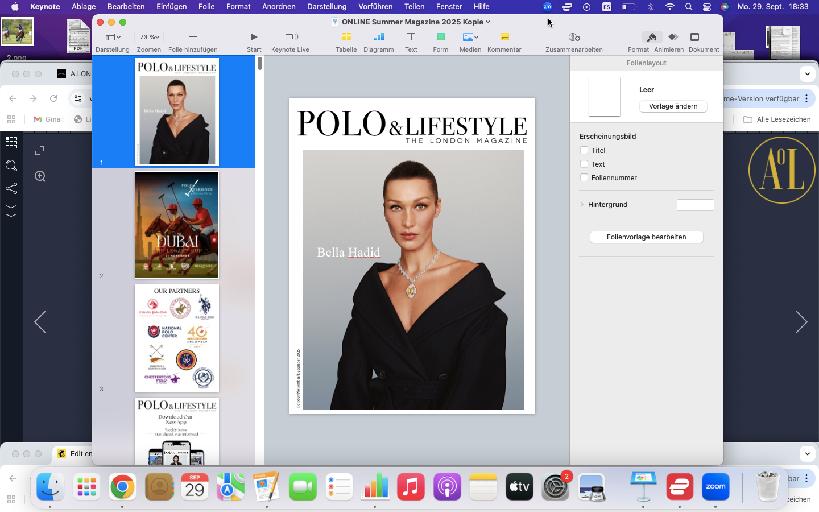Select the Dubai polo slide thumbnail
Image resolution: width=819 pixels, height=512 pixels.
point(177,225)
